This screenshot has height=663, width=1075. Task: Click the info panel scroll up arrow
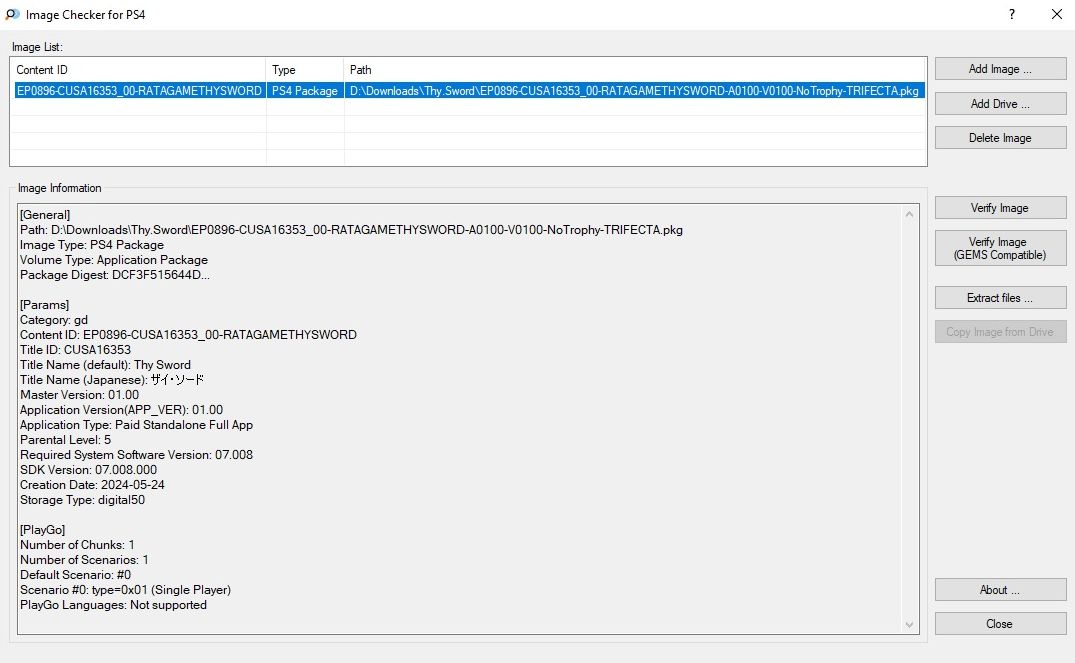tap(909, 214)
